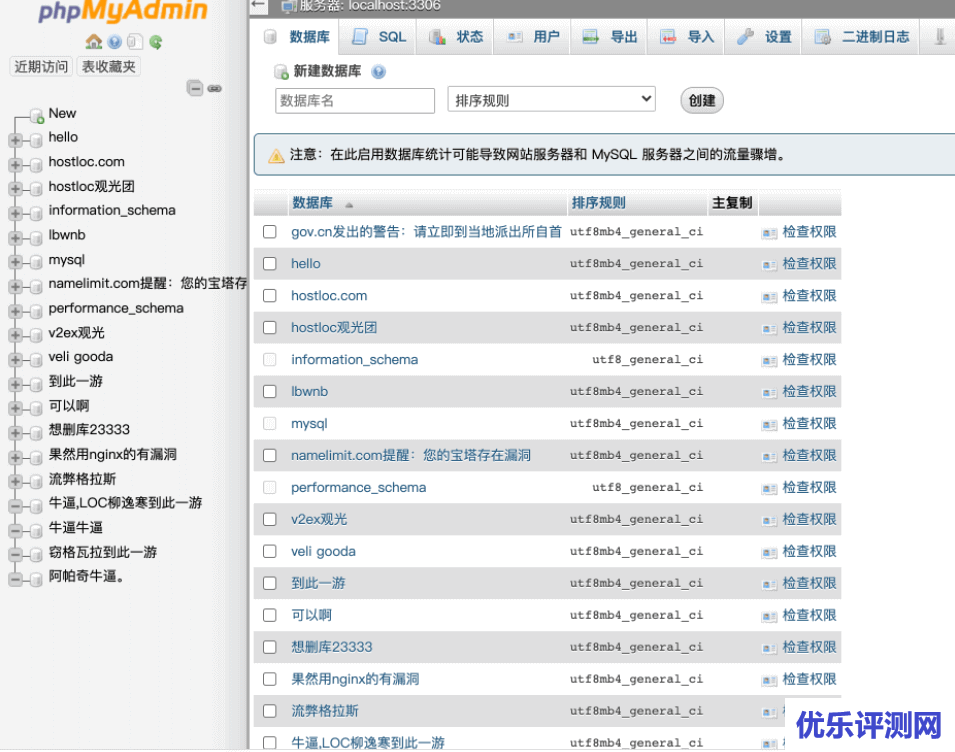Viewport: 955px width, 752px height.
Task: Expand the performance_schema tree node
Action: coord(15,311)
